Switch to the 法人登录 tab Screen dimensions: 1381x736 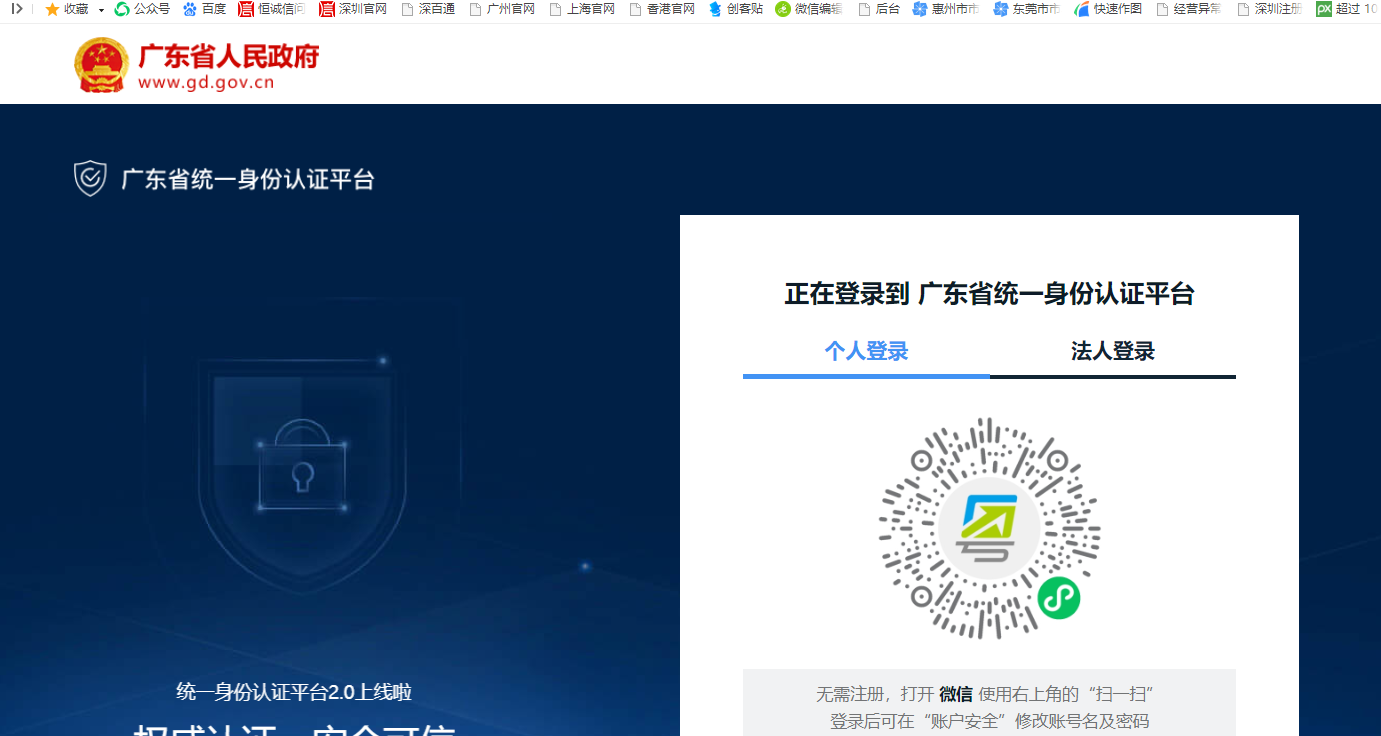pyautogui.click(x=1112, y=351)
